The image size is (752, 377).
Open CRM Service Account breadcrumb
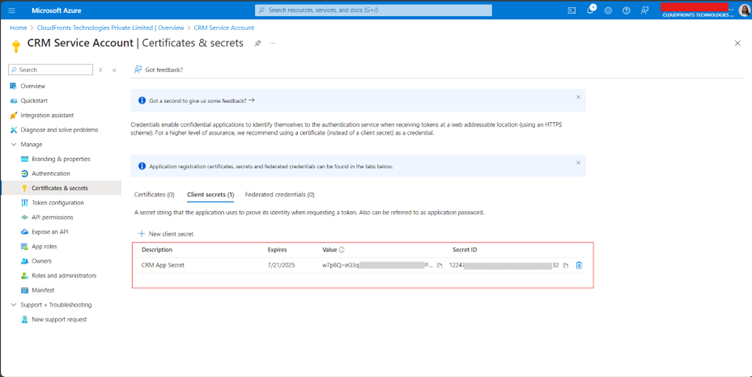pyautogui.click(x=224, y=28)
